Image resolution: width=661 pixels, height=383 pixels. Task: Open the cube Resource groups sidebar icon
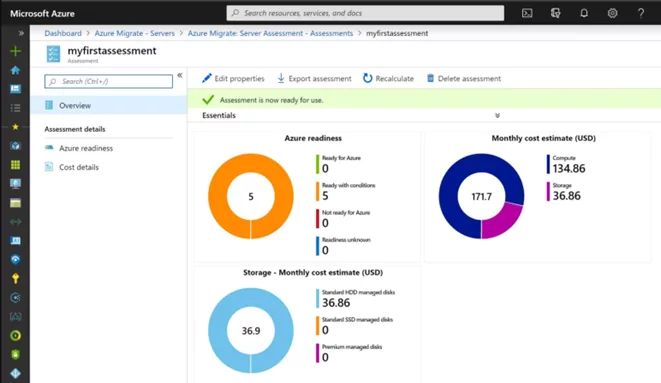click(x=15, y=146)
